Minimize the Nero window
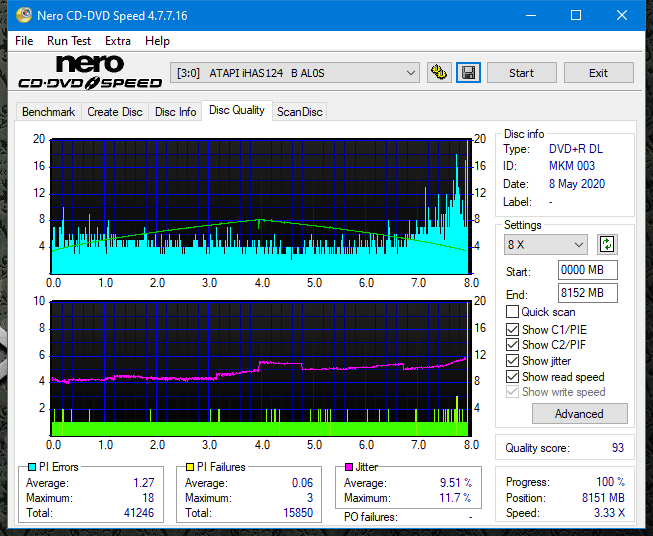 [x=531, y=15]
